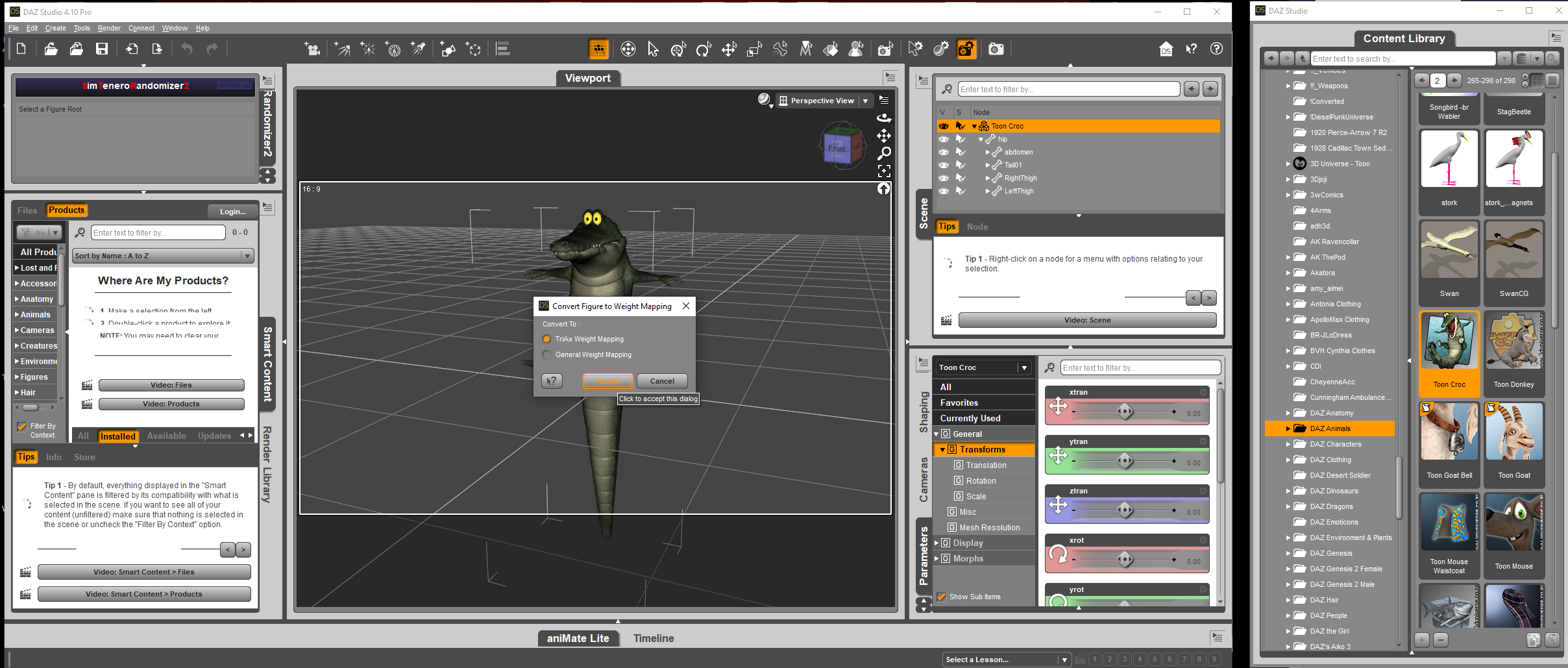
Task: Open the Perspective View dropdown
Action: 824,101
